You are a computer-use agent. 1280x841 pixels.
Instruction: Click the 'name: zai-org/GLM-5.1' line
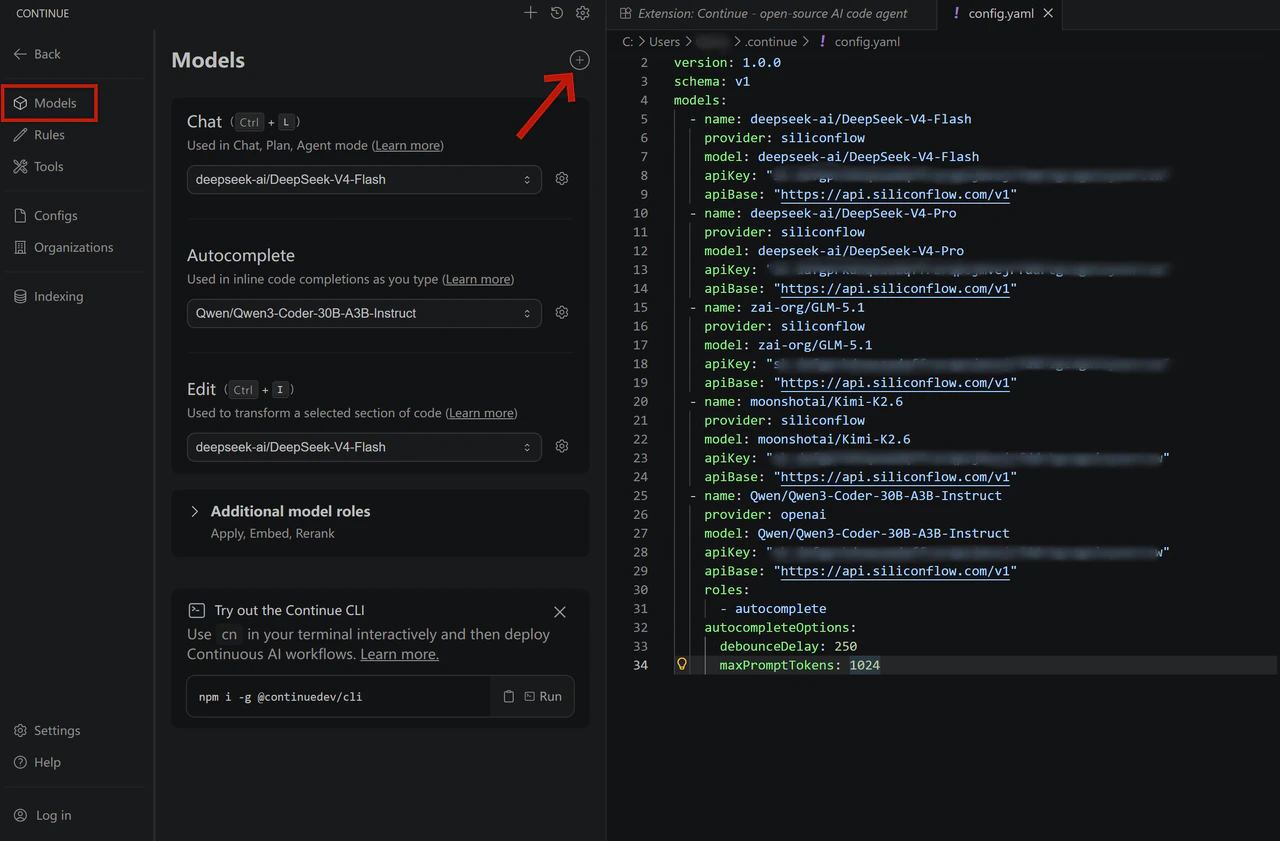784,307
